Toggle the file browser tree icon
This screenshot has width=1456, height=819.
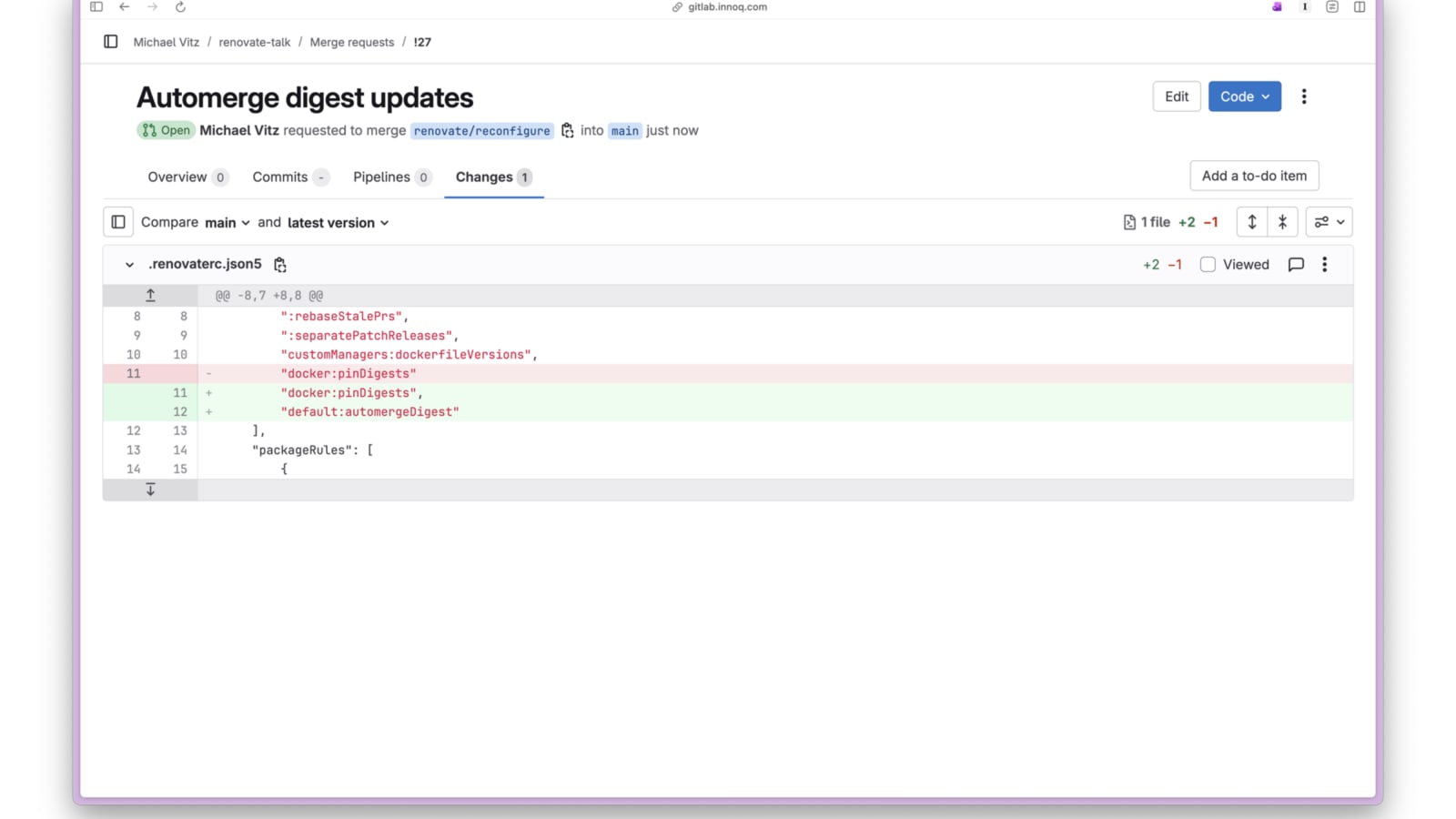[x=118, y=222]
